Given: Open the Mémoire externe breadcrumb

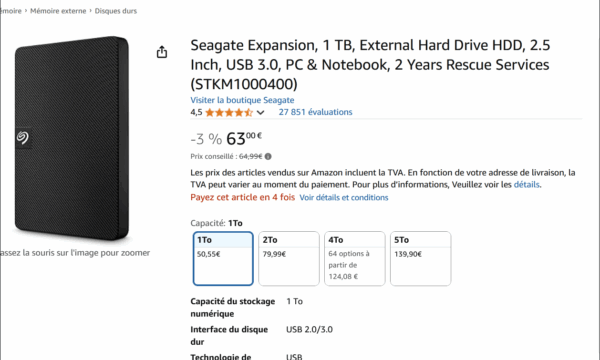Looking at the screenshot, I should coord(58,11).
